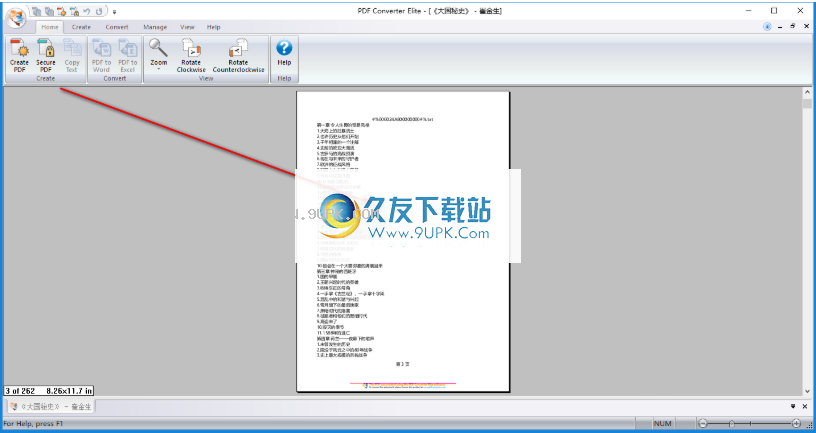
Task: Click the '8.26x11.7 in' page size text
Action: (69, 391)
